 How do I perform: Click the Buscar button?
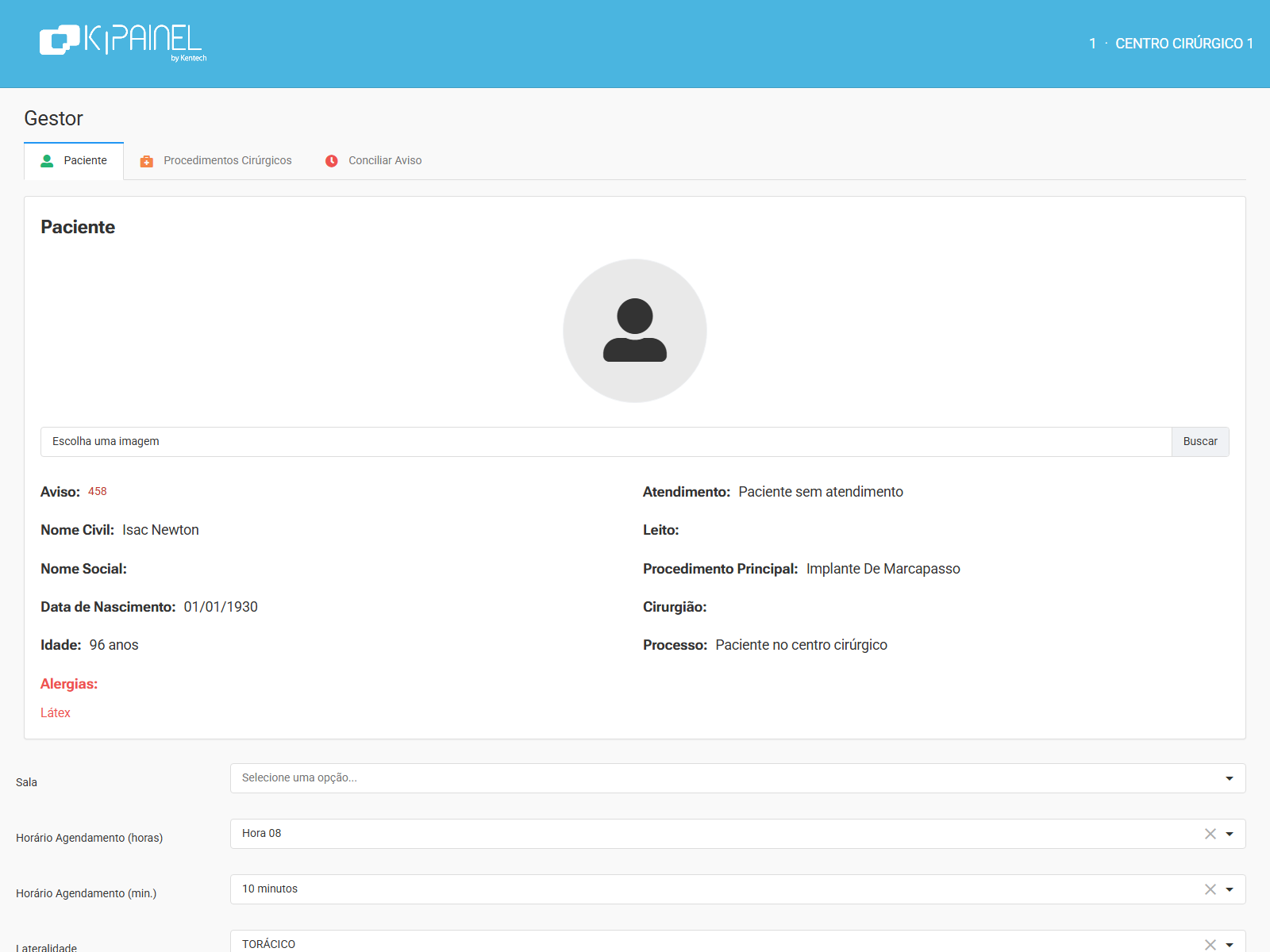(x=1200, y=442)
